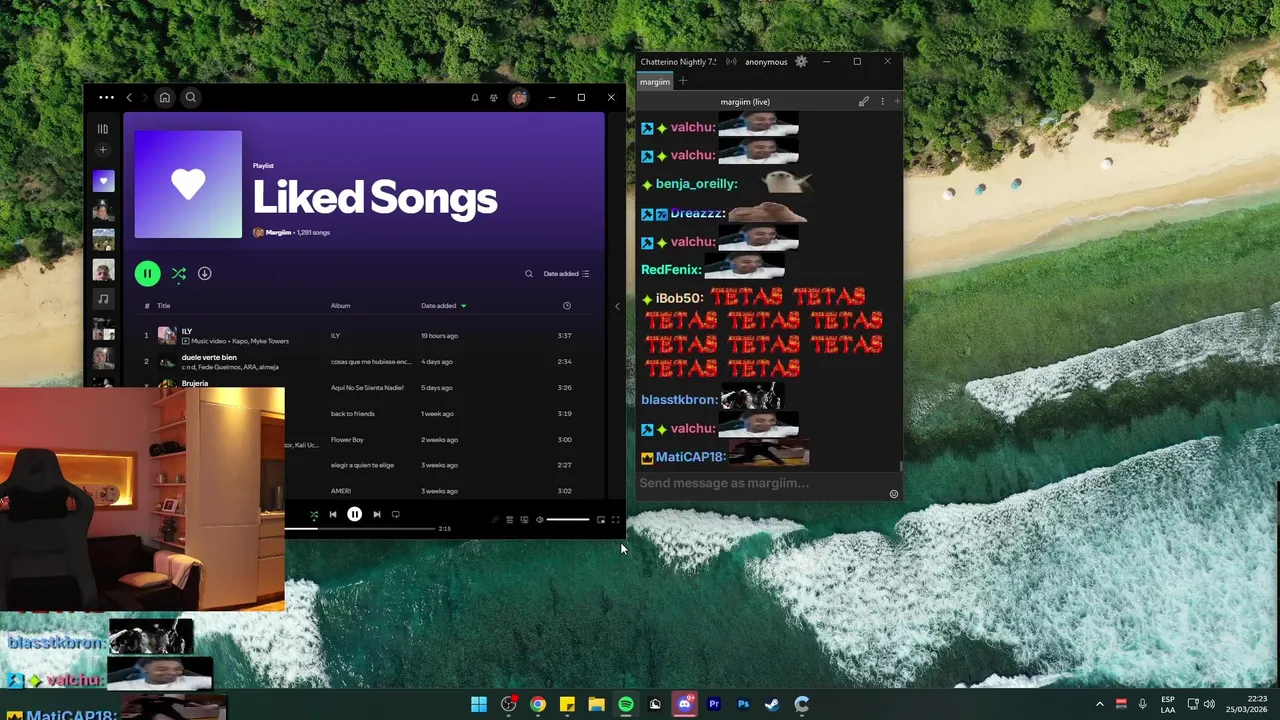
Task: Open the Flower Boy album link
Action: click(347, 440)
